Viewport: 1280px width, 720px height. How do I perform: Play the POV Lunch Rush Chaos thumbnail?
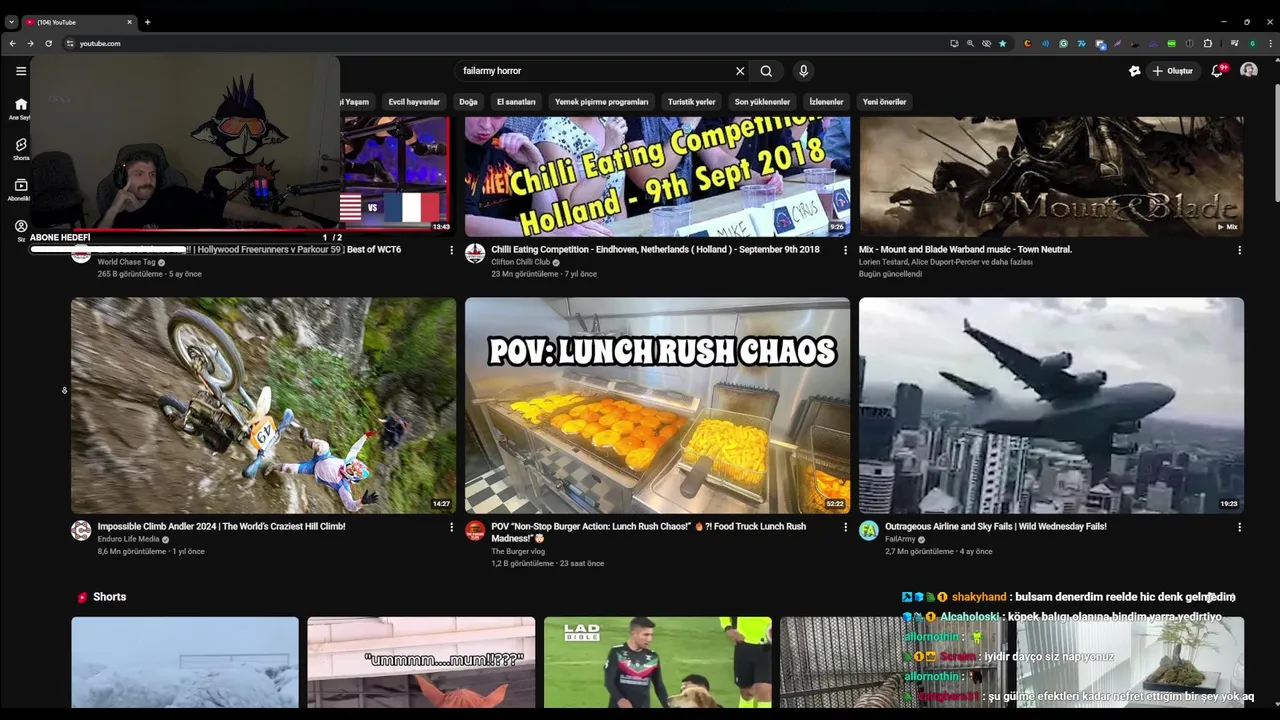point(657,405)
